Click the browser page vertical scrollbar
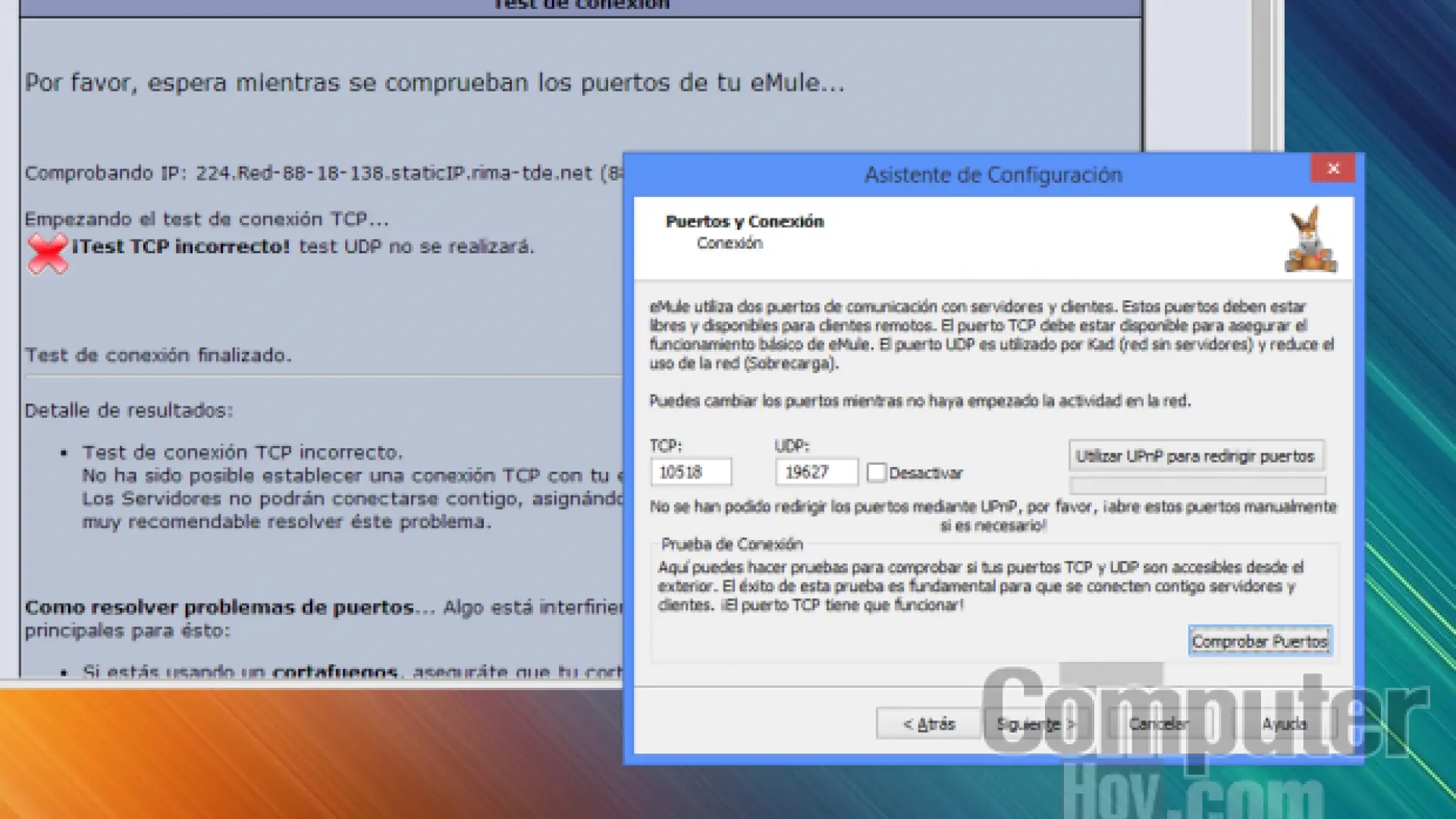The image size is (1456, 819). [1262, 76]
